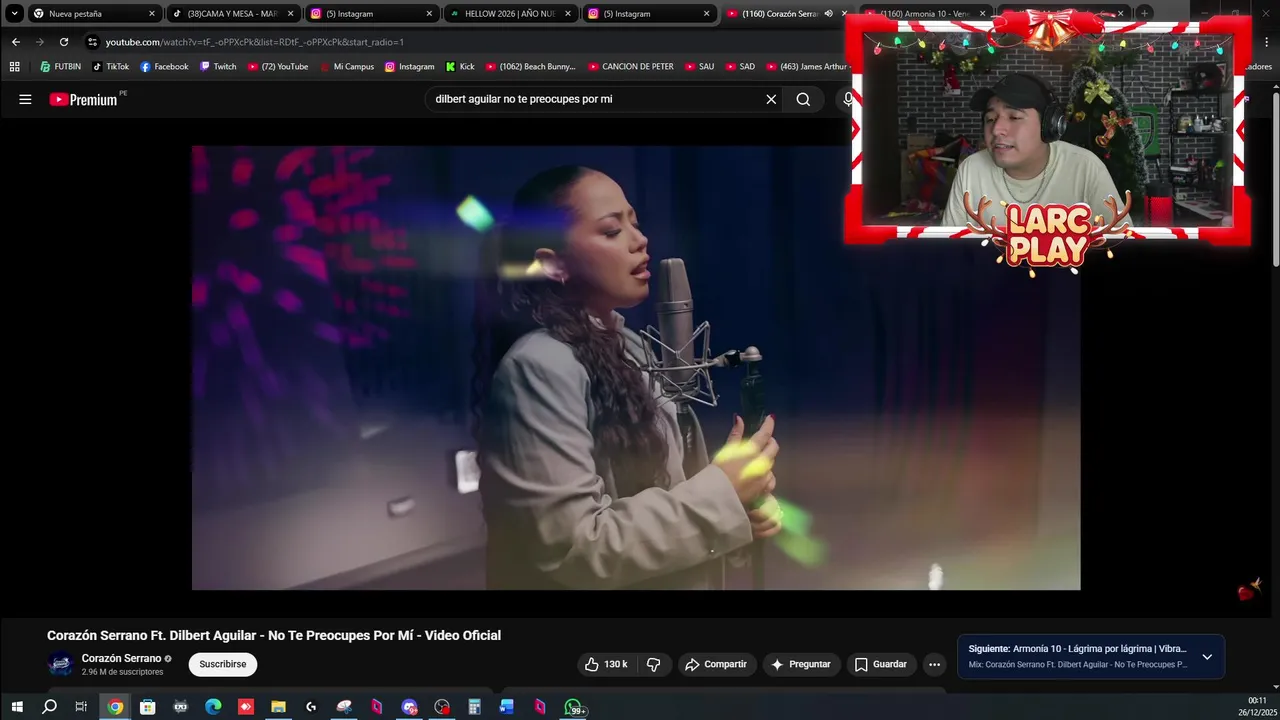Screen dimensions: 1280x720
Task: Open the Chrome apps grid shortcut
Action: [14, 66]
